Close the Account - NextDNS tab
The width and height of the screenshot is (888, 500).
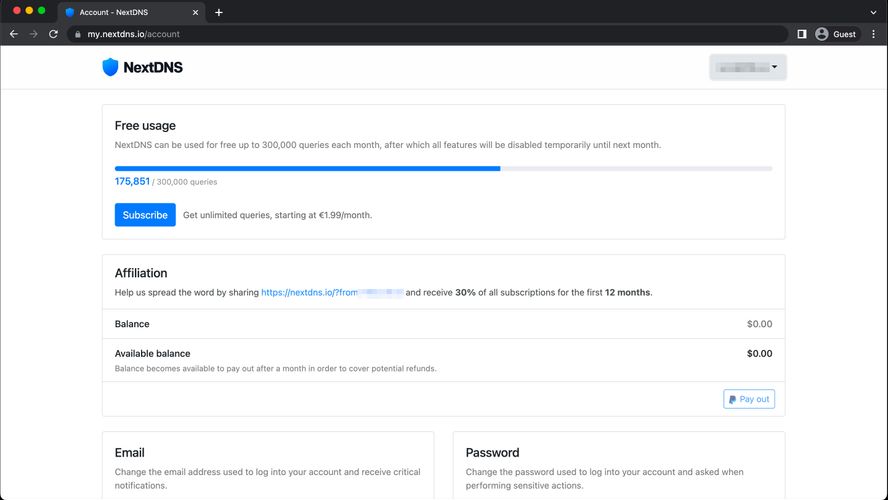tap(195, 12)
